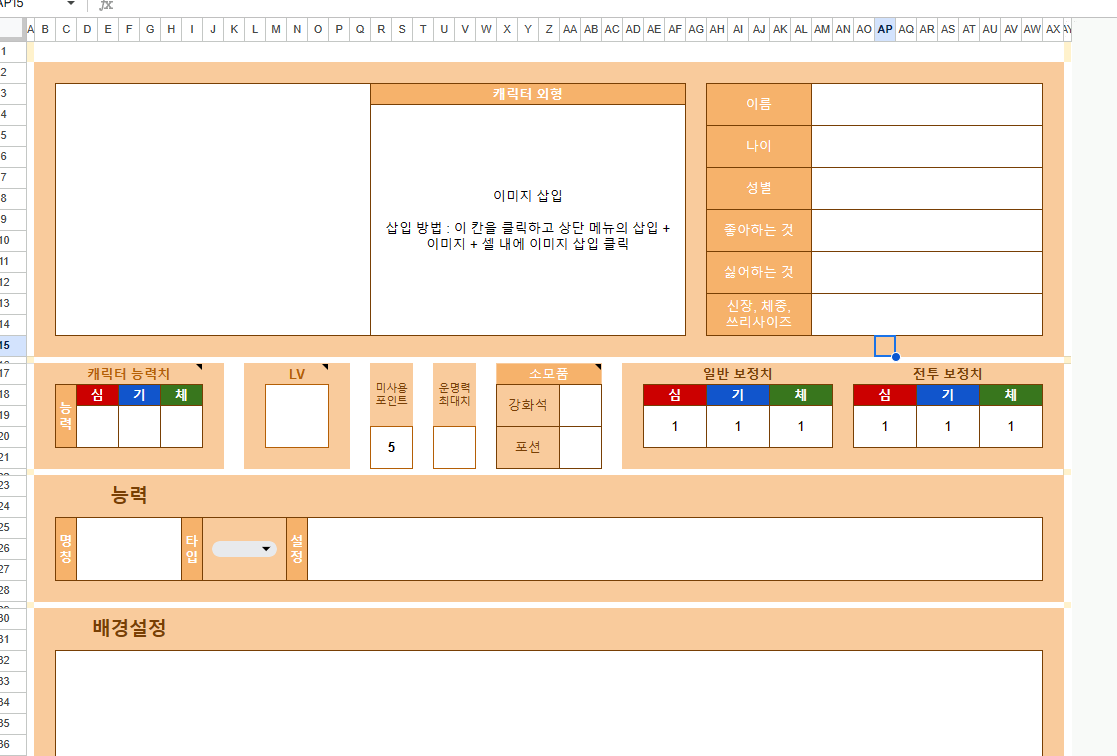Click the empty 강화석 count cell
1117x756 pixels.
[x=580, y=405]
